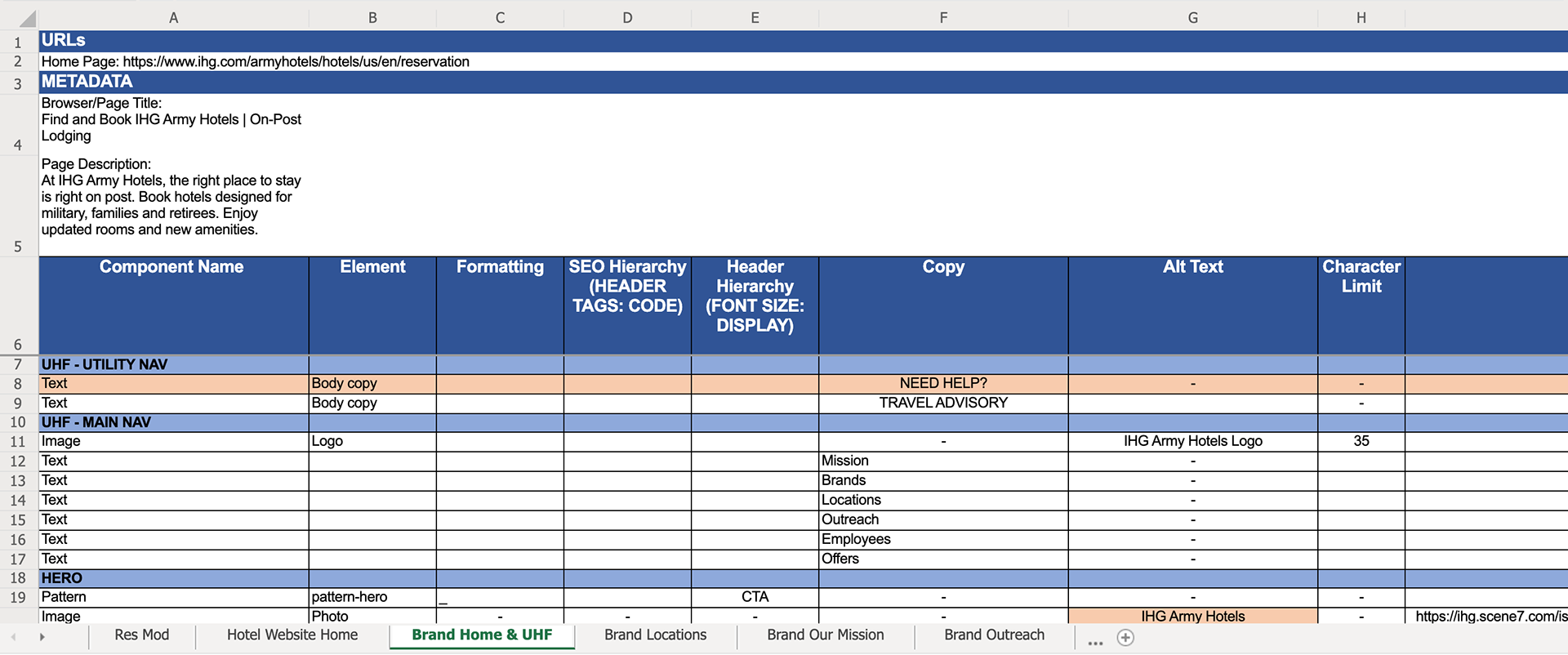This screenshot has width=1568, height=655.
Task: Click the SEO Hierarchy heading cell
Action: pyautogui.click(x=627, y=305)
